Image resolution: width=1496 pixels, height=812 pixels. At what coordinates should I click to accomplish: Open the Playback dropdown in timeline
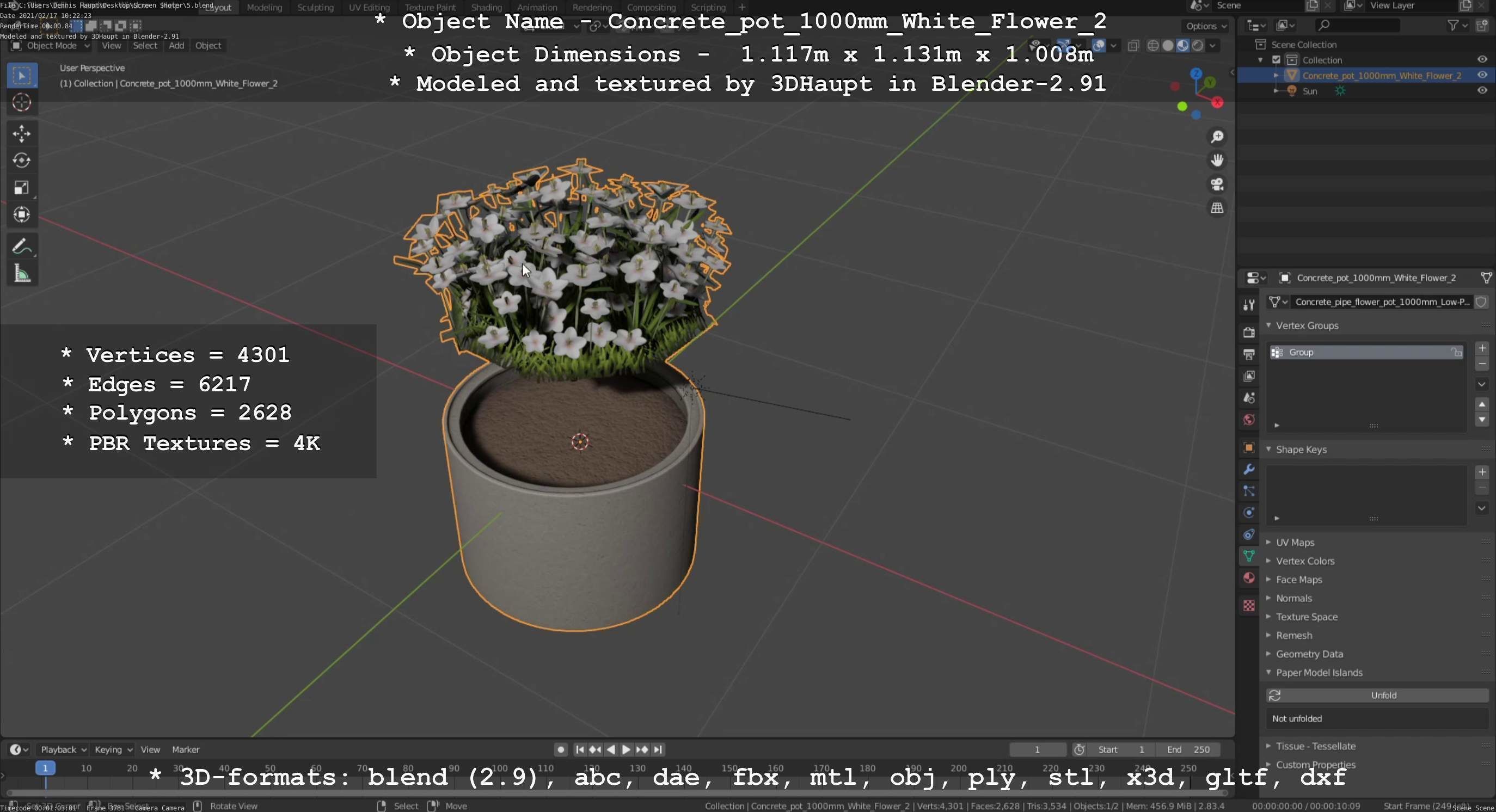(x=63, y=750)
